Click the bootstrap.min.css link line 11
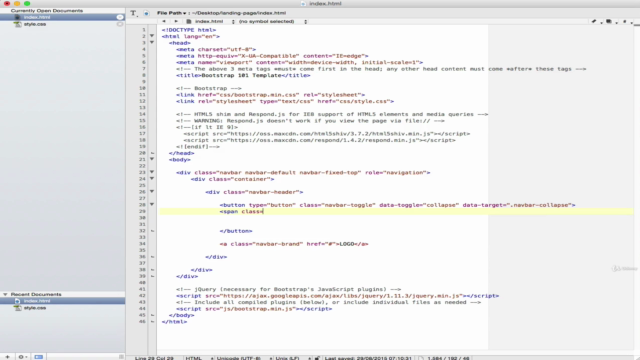This screenshot has width=640, height=360. (271, 95)
